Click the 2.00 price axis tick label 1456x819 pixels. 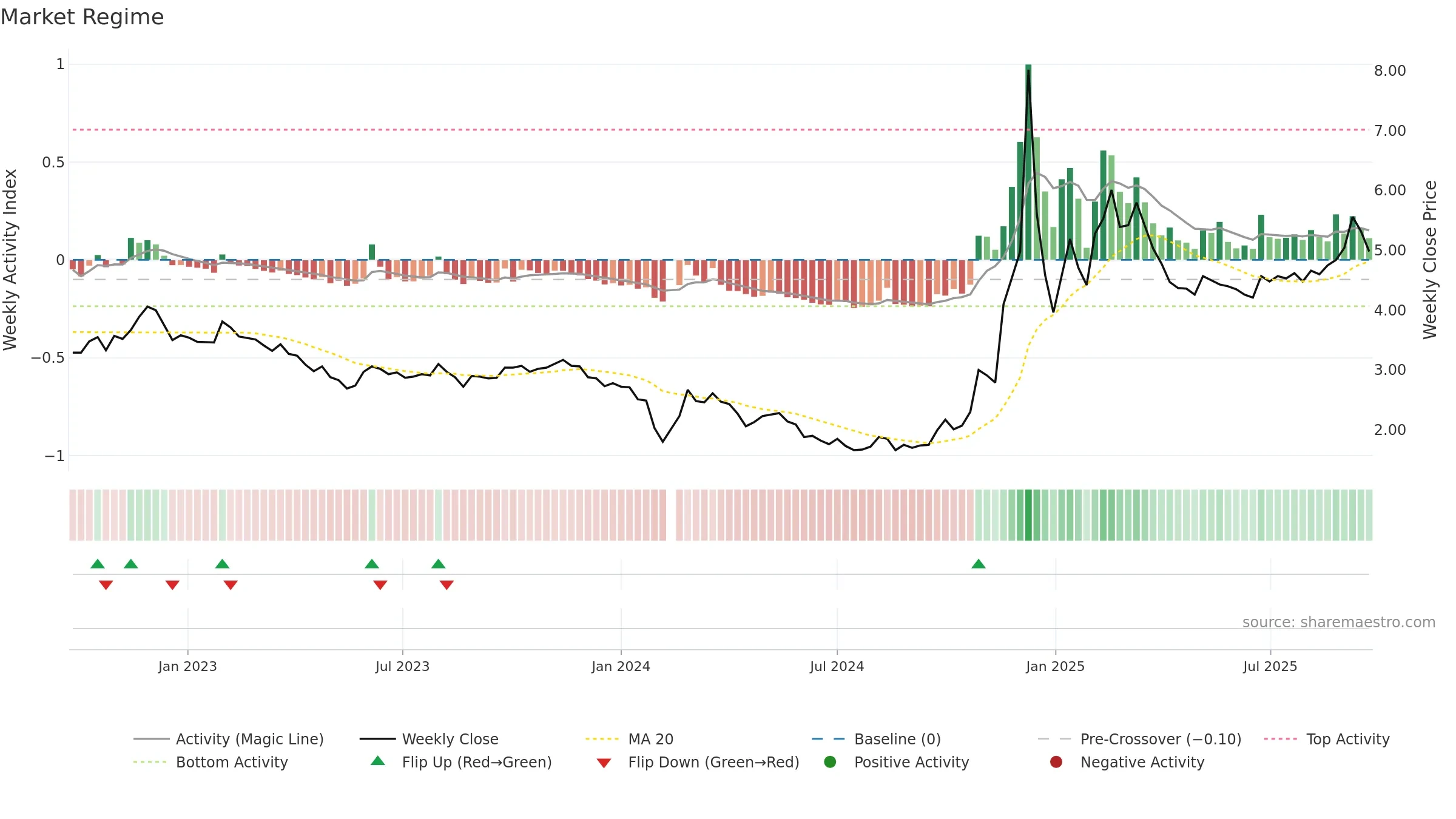point(1390,430)
